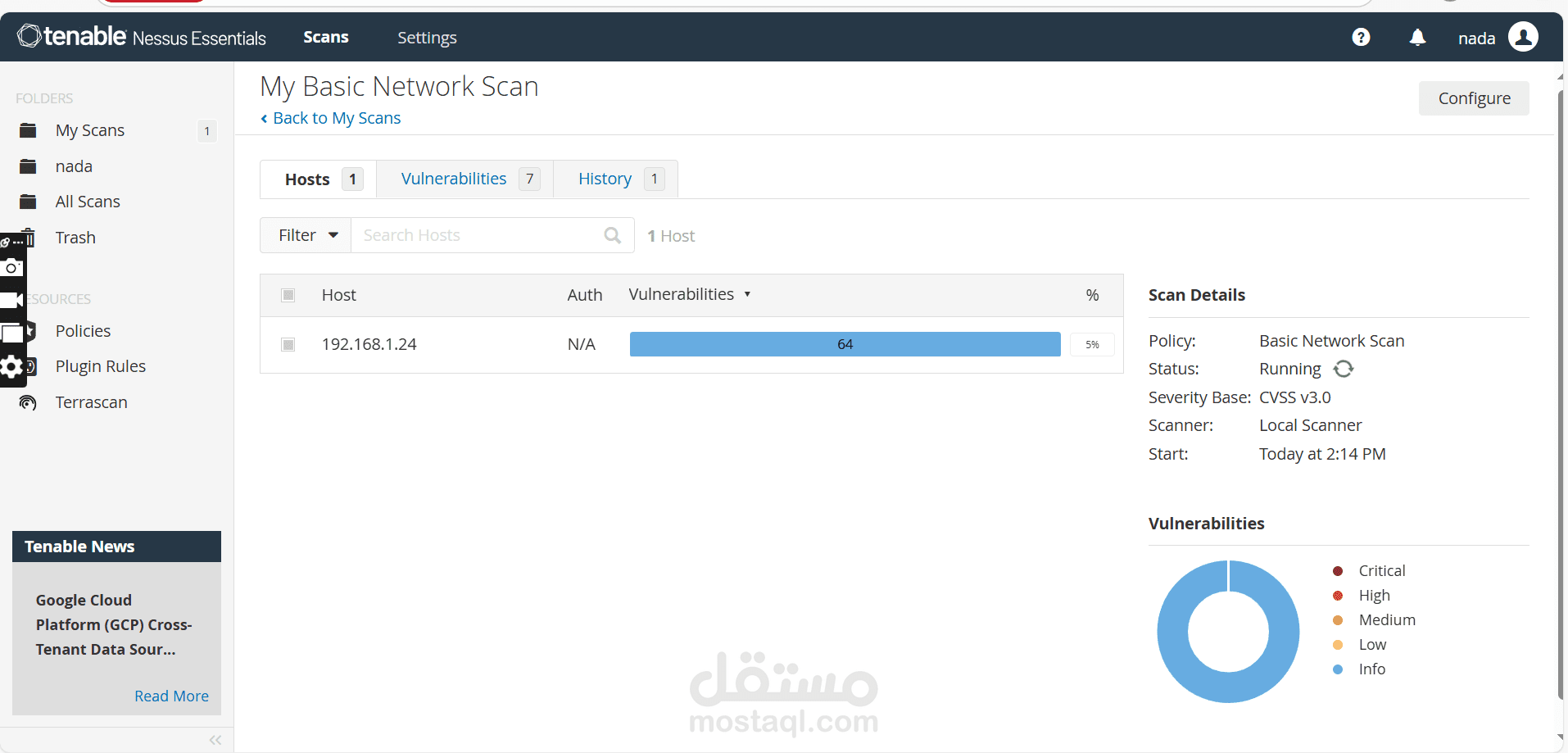Screen dimensions: 1568x753
Task: Switch to the History tab
Action: (x=616, y=179)
